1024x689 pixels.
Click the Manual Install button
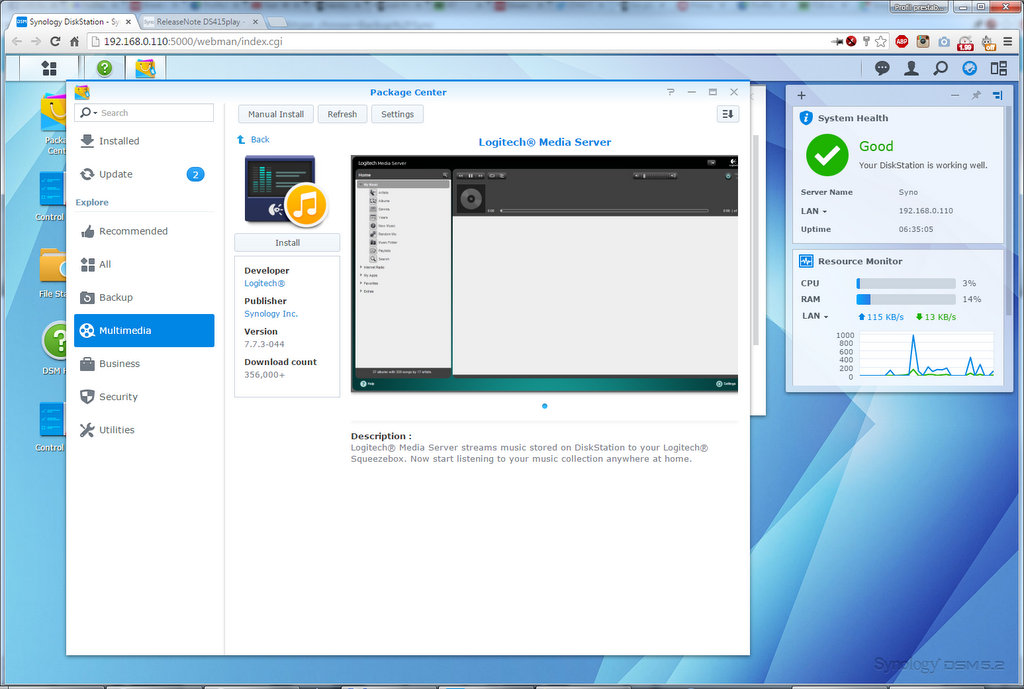tap(276, 114)
